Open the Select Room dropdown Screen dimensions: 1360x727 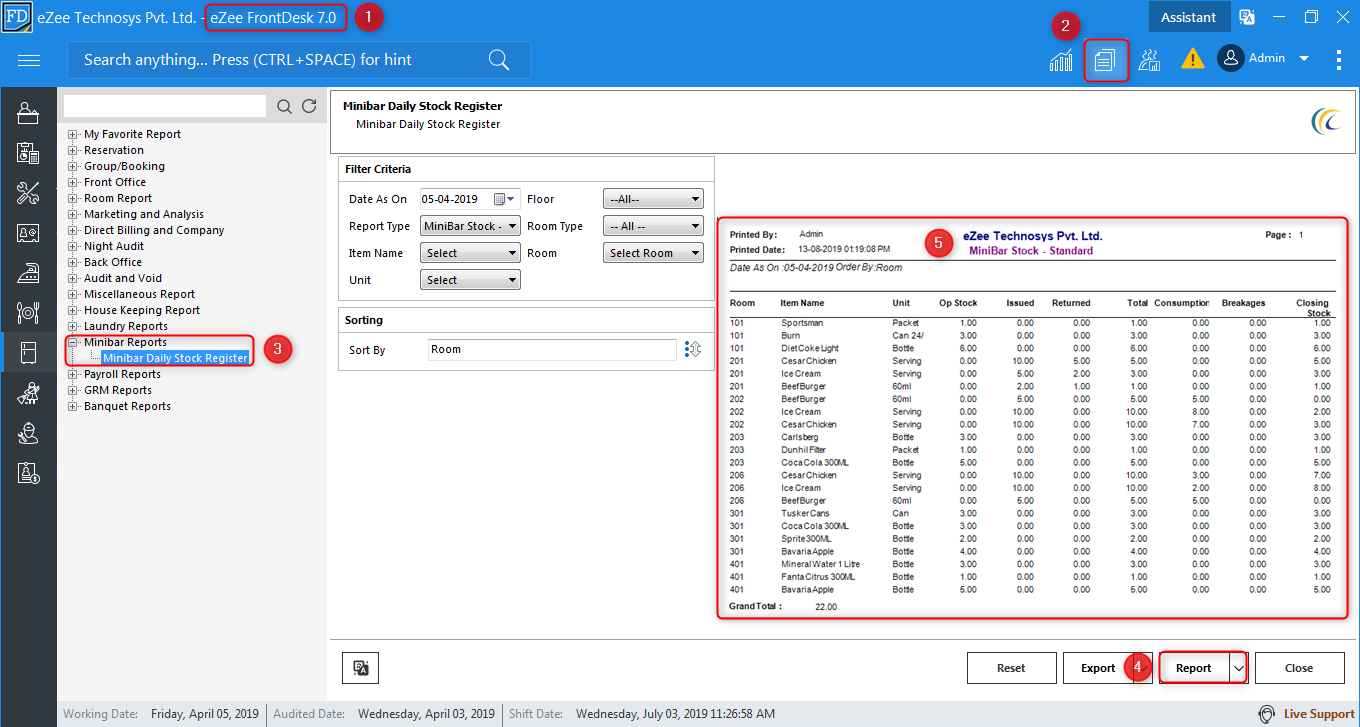653,253
